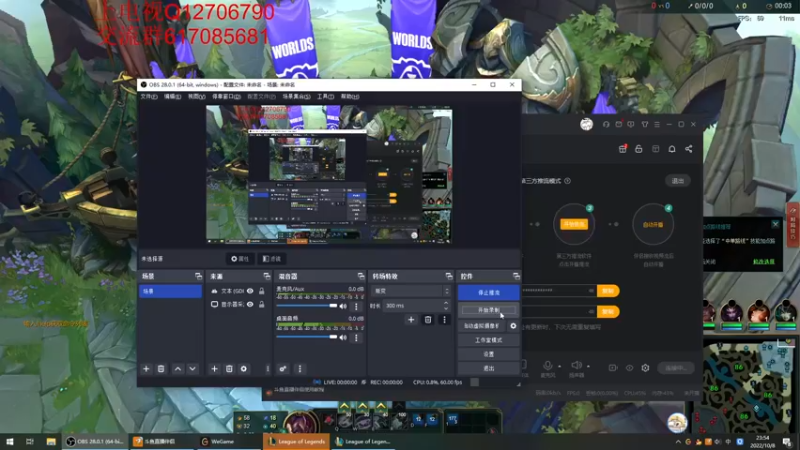The width and height of the screenshot is (800, 450).
Task: Click the notification bell in Douyu window
Action: 672,149
